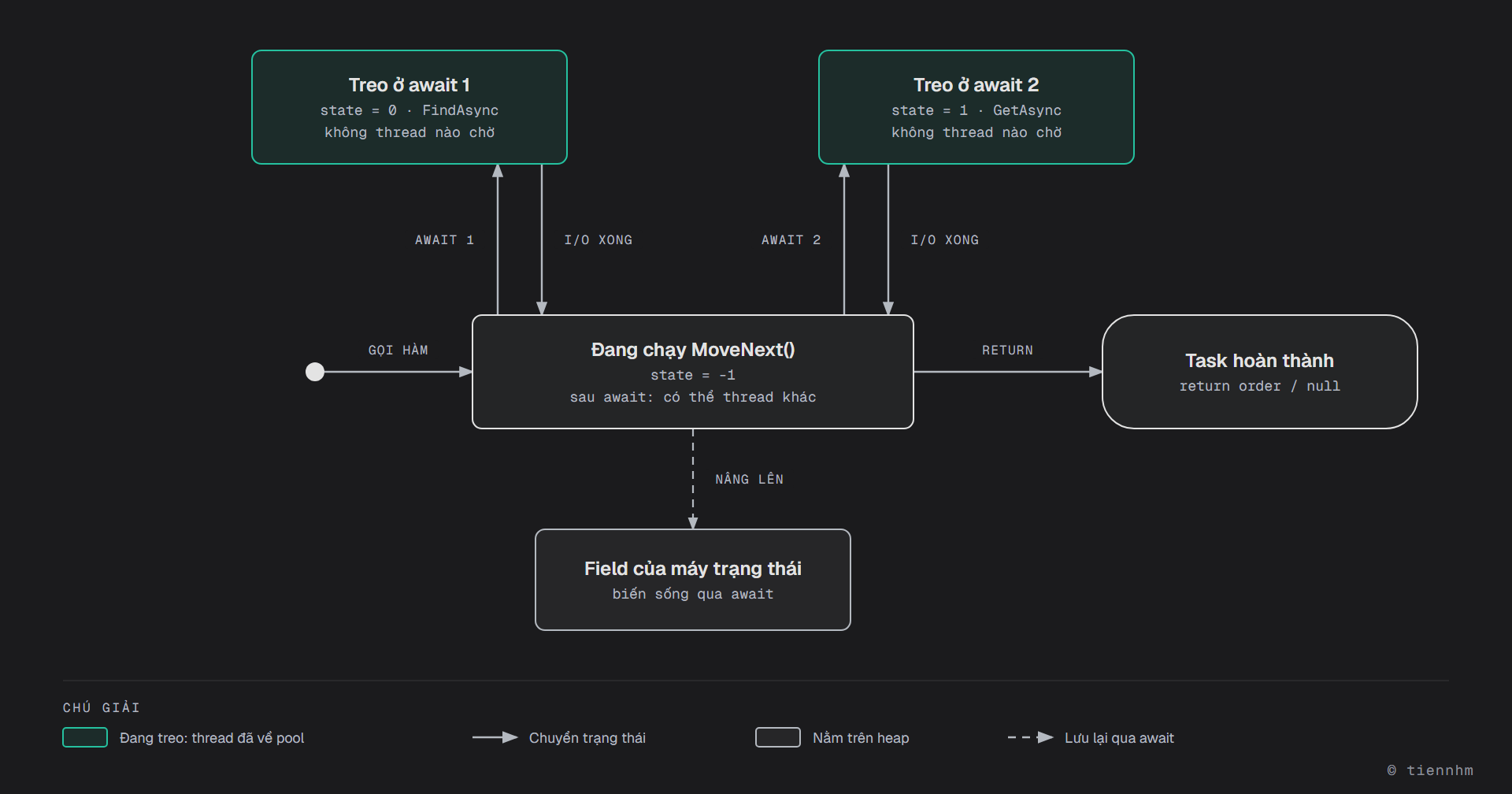Select the 'Treo ở await 1' state box
Viewport: 1512px width, 794px height.
coord(409,107)
